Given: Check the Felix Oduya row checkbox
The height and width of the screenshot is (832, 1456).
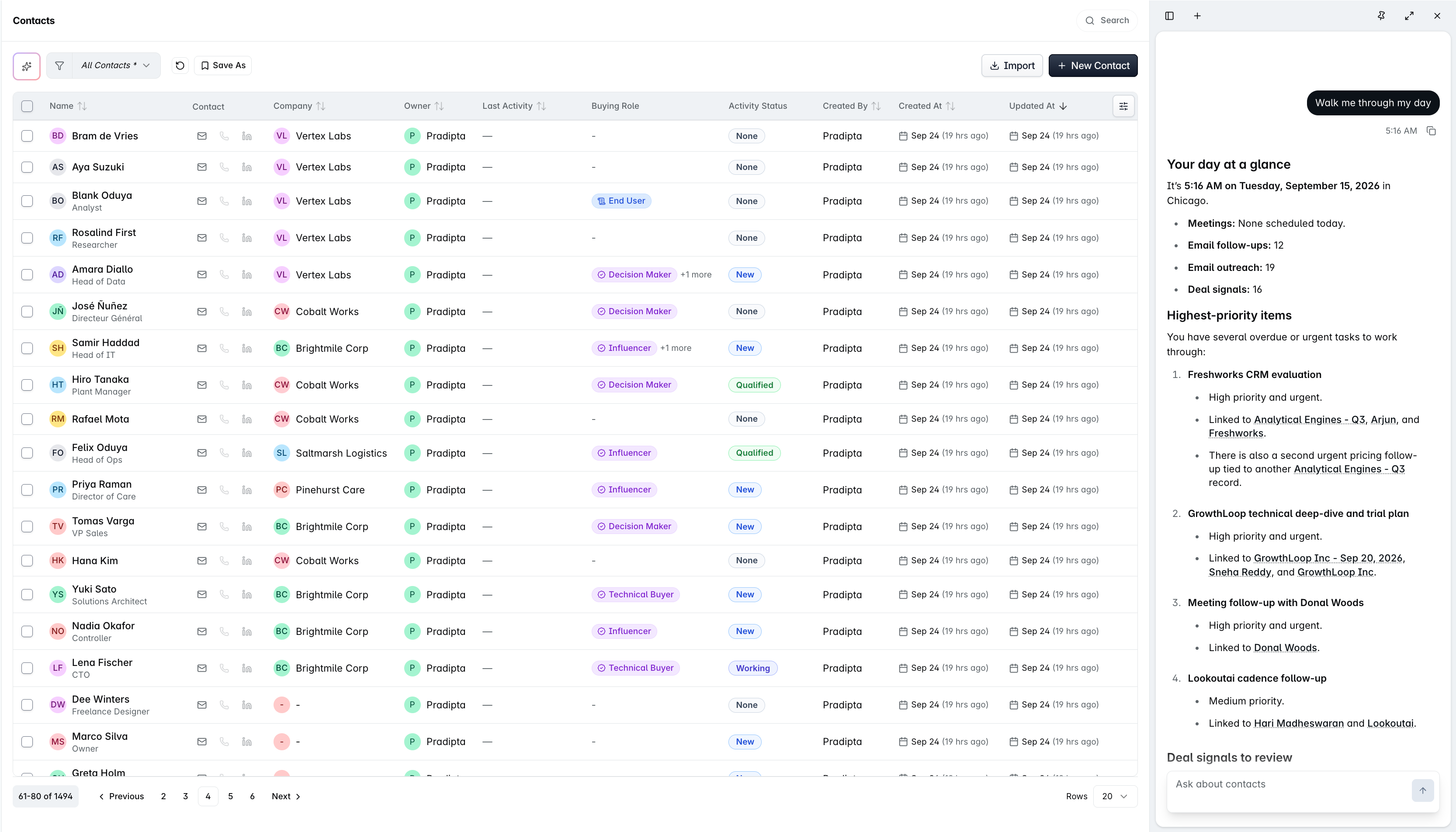Looking at the screenshot, I should point(27,453).
